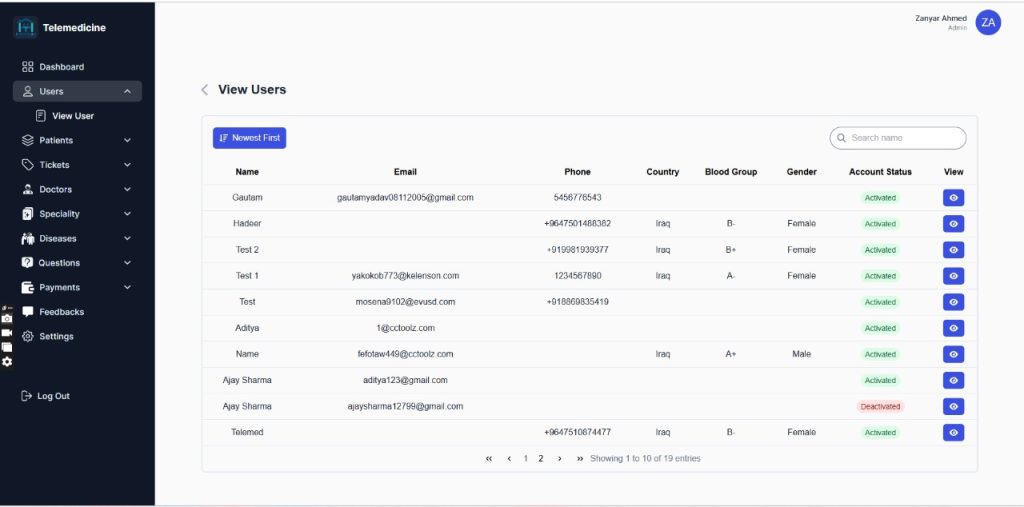This screenshot has height=507, width=1024.
Task: Select View User submenu item
Action: point(72,116)
